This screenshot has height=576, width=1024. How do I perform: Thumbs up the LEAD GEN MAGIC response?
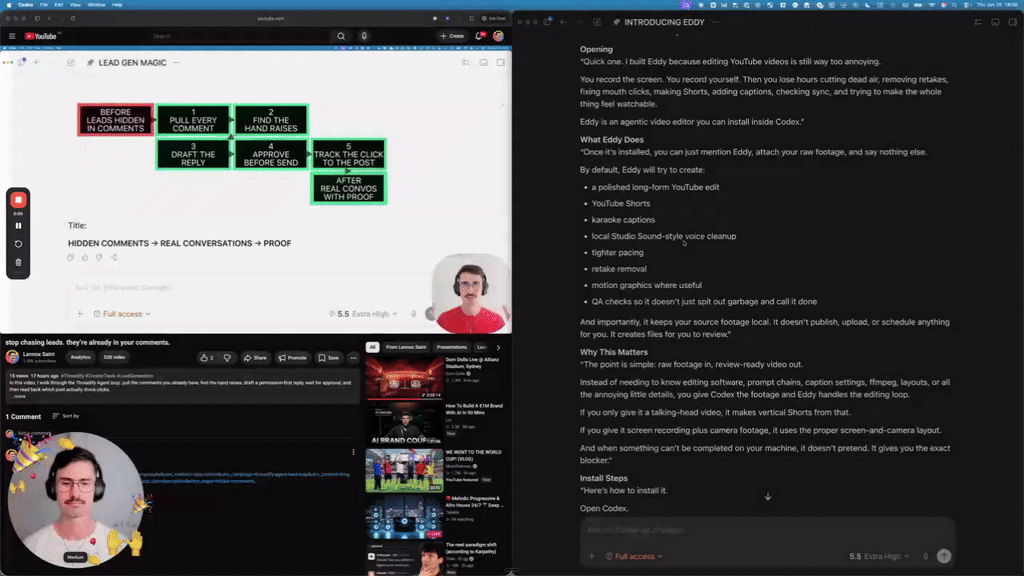click(x=85, y=257)
